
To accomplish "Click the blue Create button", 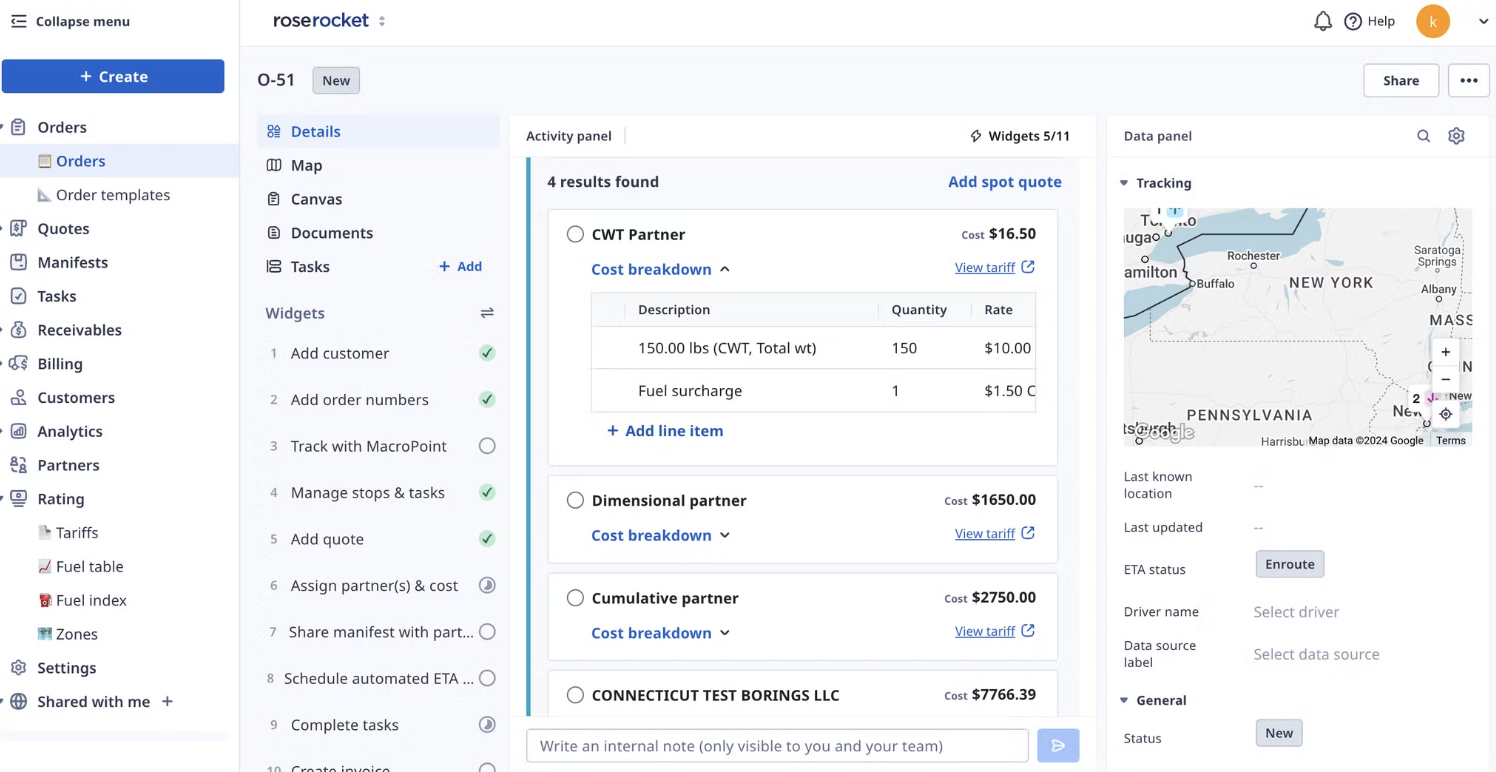I will tap(113, 76).
